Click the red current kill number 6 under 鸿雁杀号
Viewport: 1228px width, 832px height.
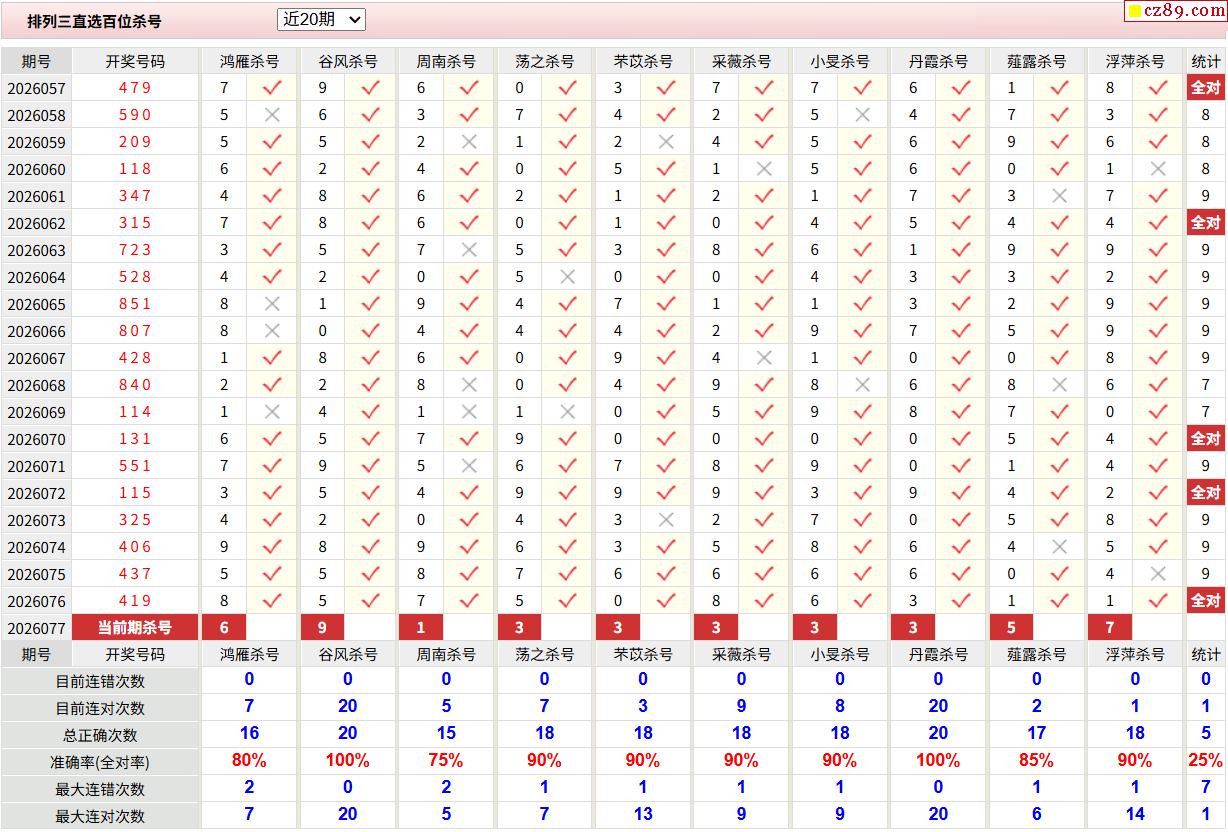(224, 627)
